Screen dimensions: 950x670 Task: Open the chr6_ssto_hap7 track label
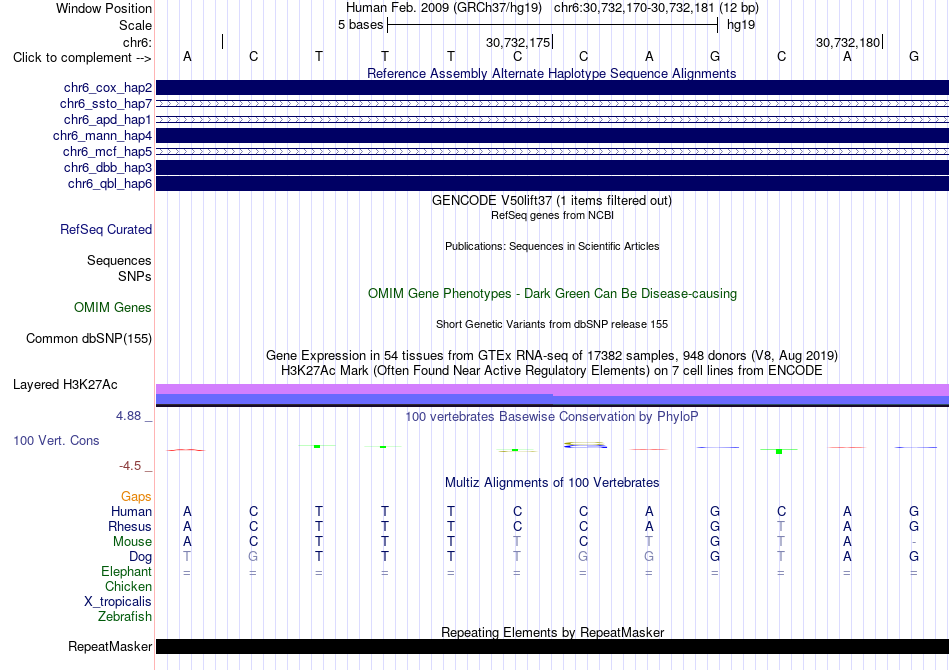tap(106, 104)
